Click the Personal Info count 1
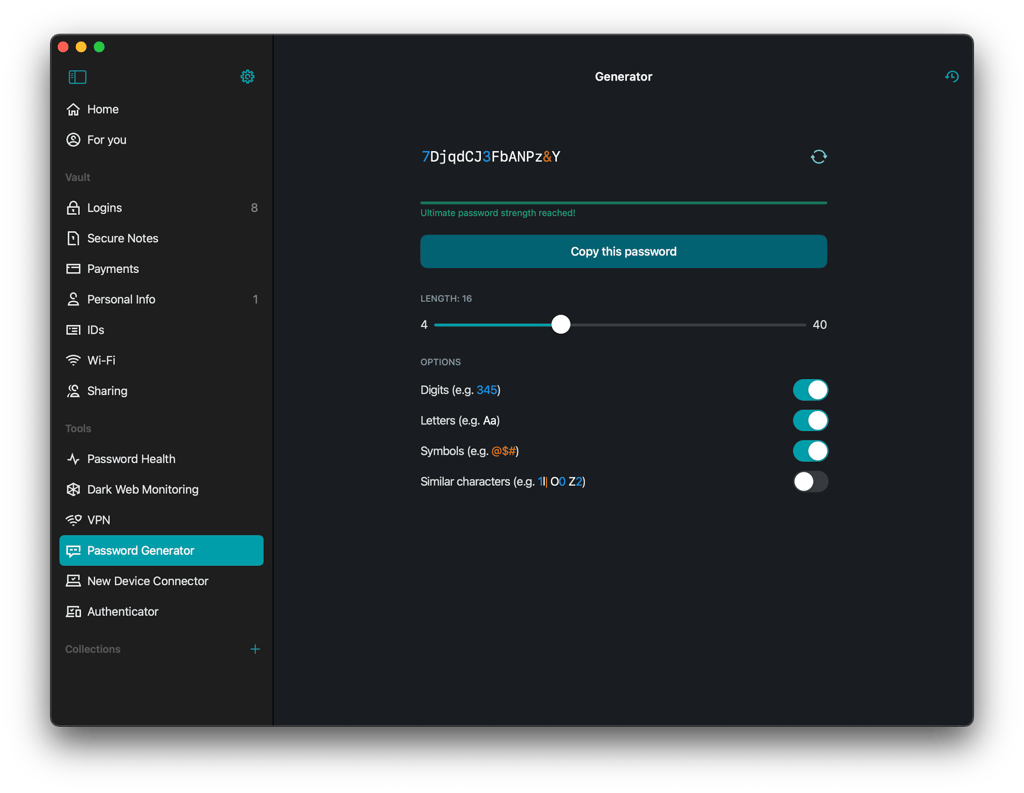1024x793 pixels. pos(255,299)
